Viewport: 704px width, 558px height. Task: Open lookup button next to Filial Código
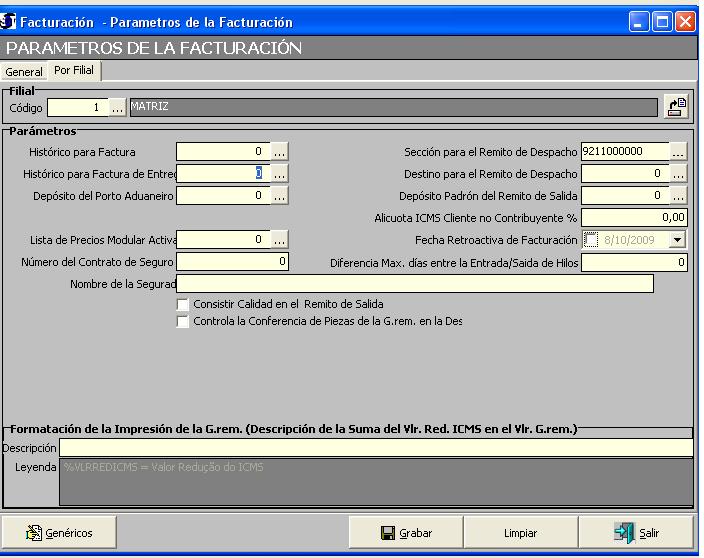118,107
